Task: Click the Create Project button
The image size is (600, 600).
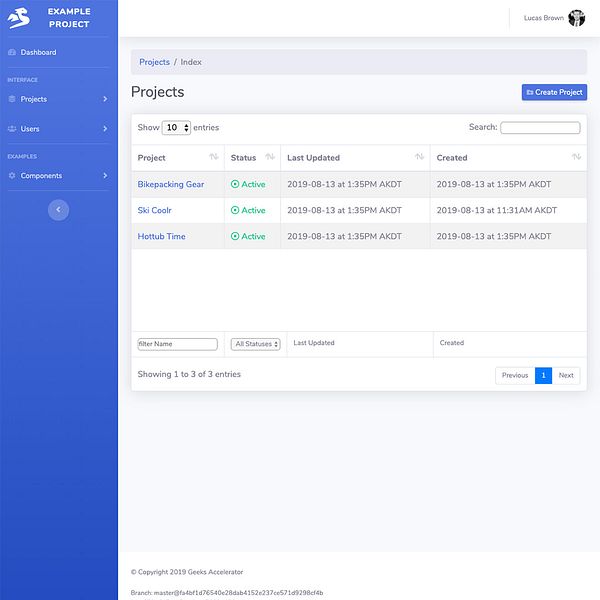Action: tap(554, 92)
